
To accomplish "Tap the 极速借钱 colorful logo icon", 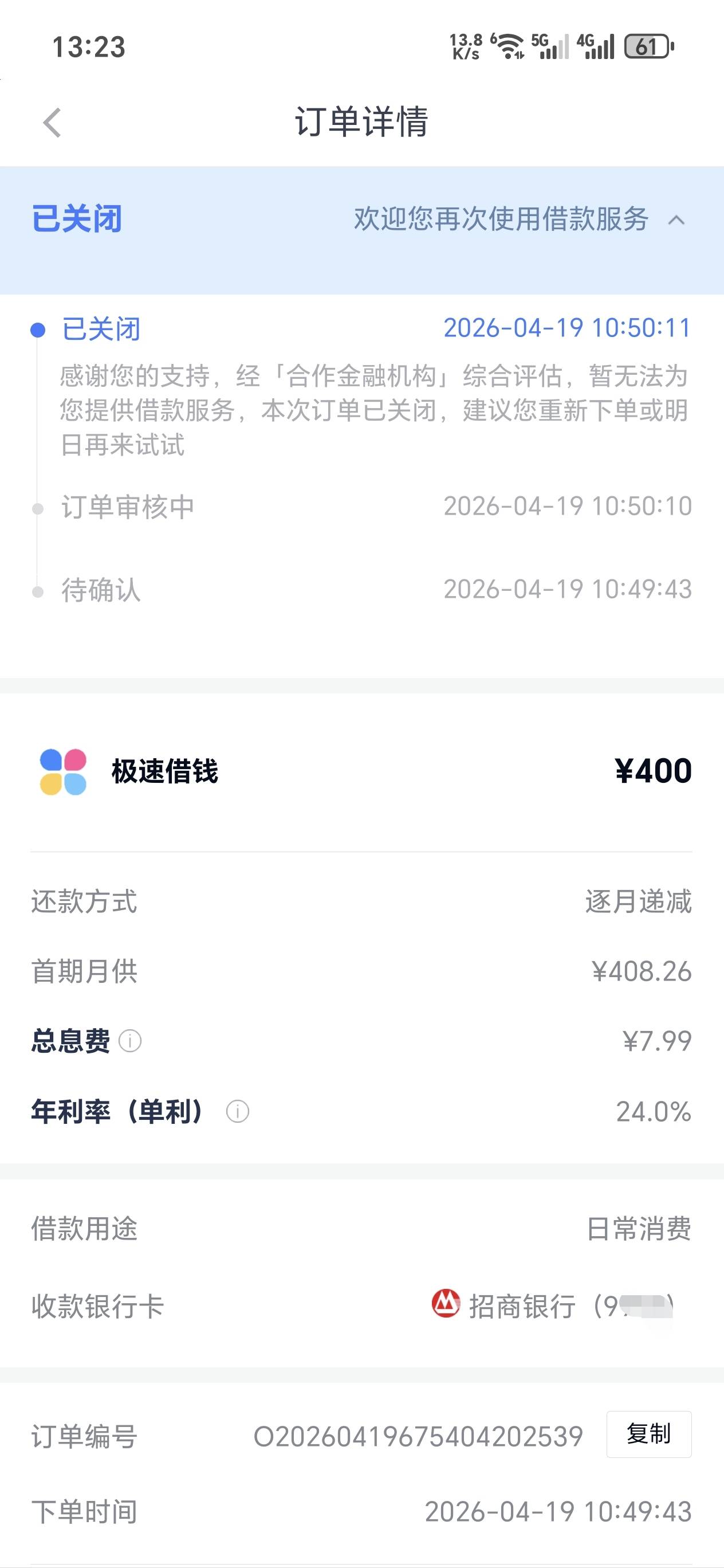I will pyautogui.click(x=62, y=771).
